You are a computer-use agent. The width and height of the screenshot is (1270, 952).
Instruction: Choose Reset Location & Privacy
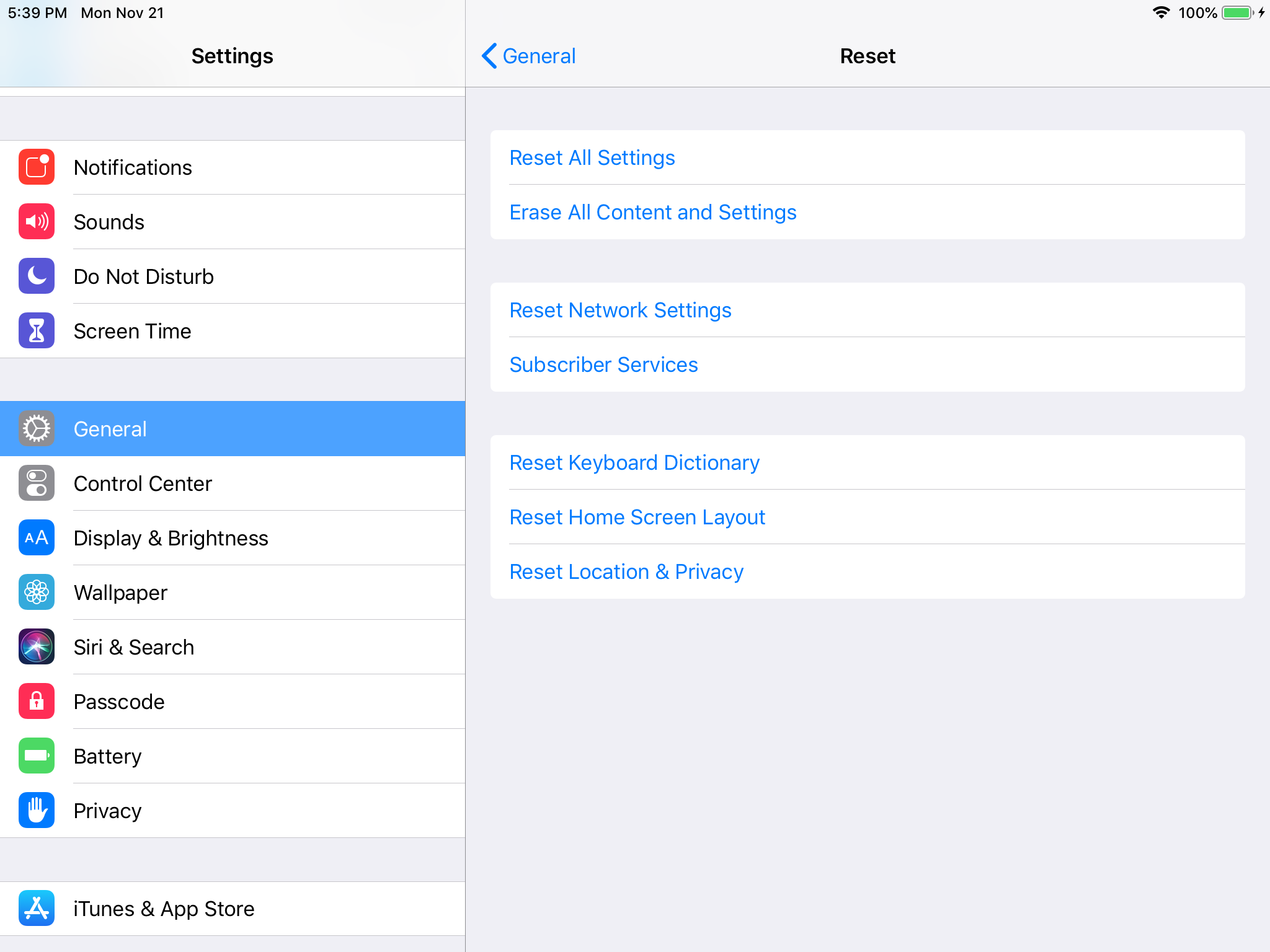[626, 571]
